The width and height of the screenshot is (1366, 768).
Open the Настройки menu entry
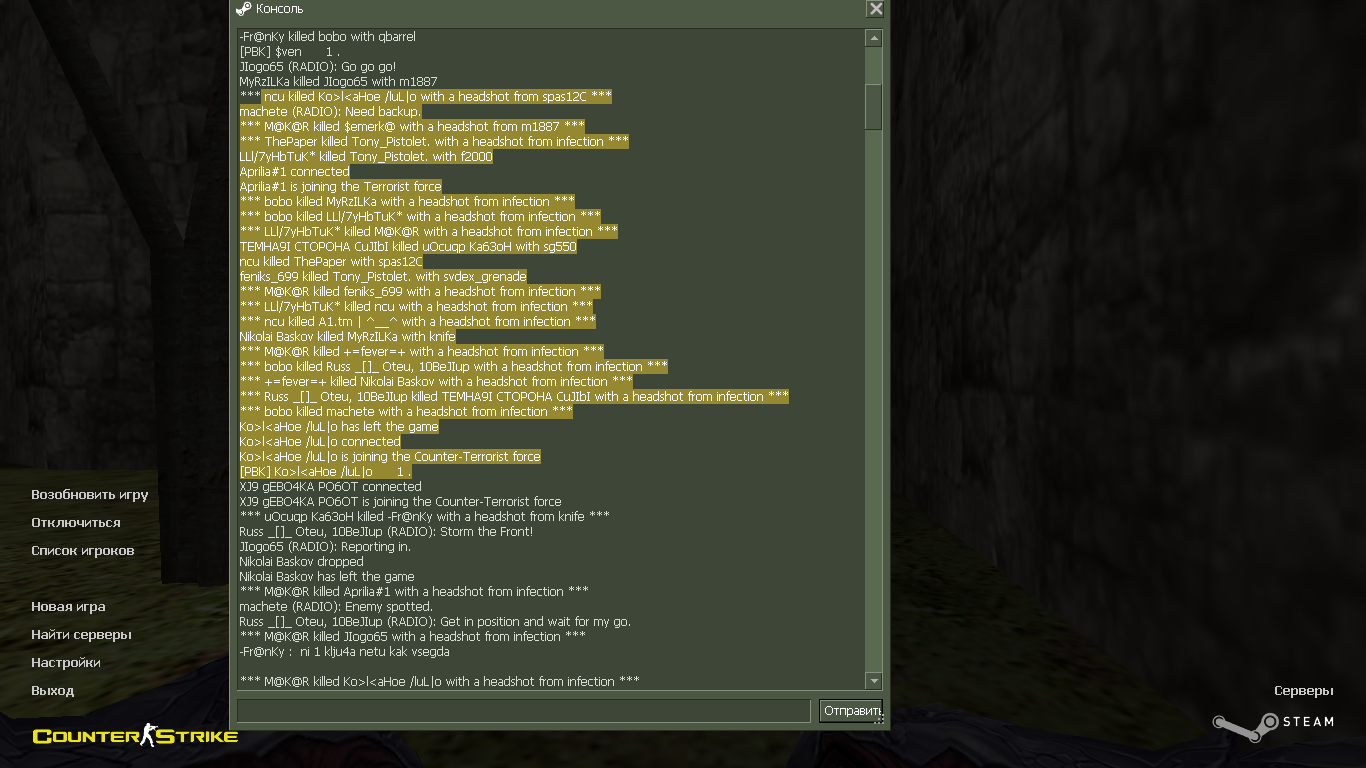click(65, 663)
